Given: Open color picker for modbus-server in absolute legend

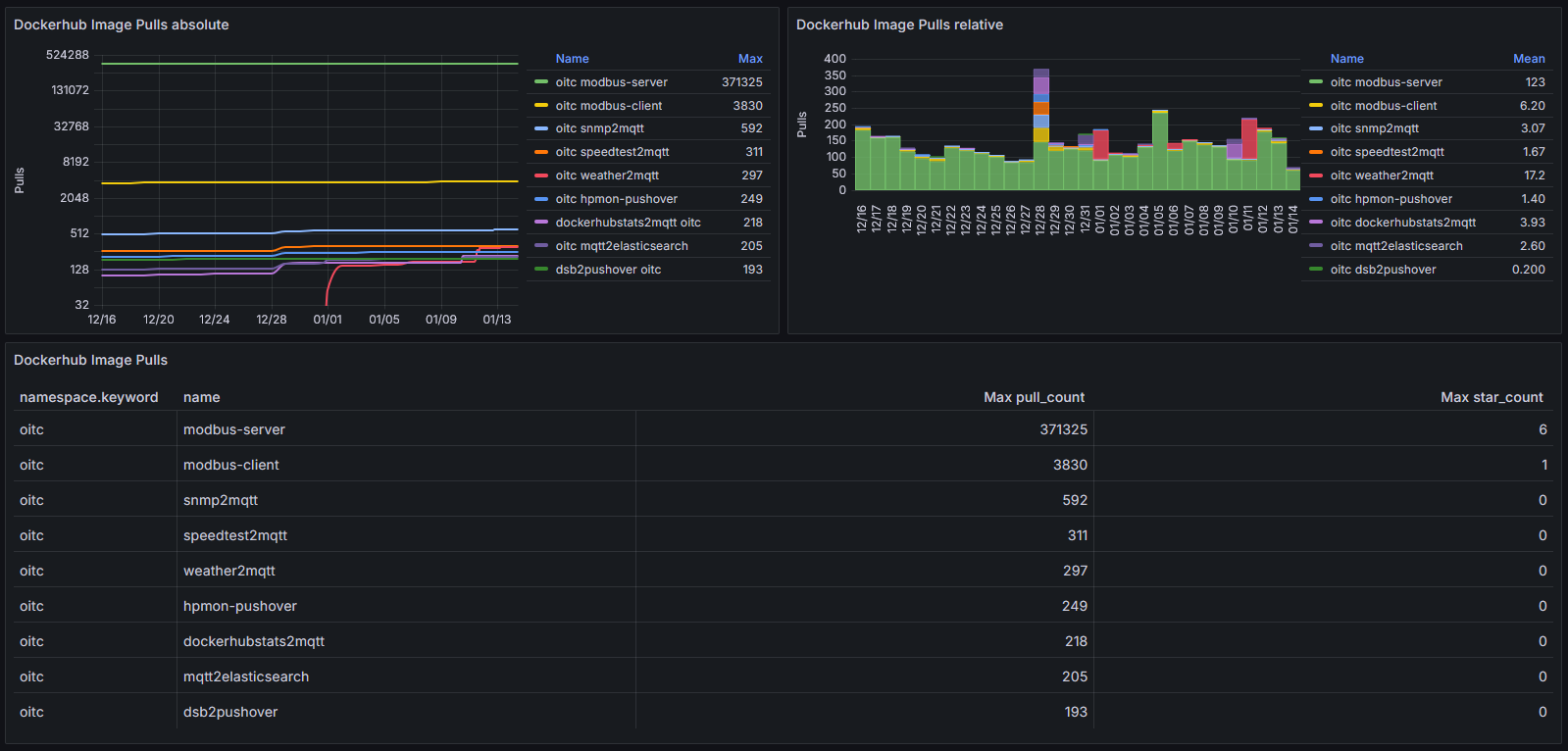Looking at the screenshot, I should pos(541,82).
